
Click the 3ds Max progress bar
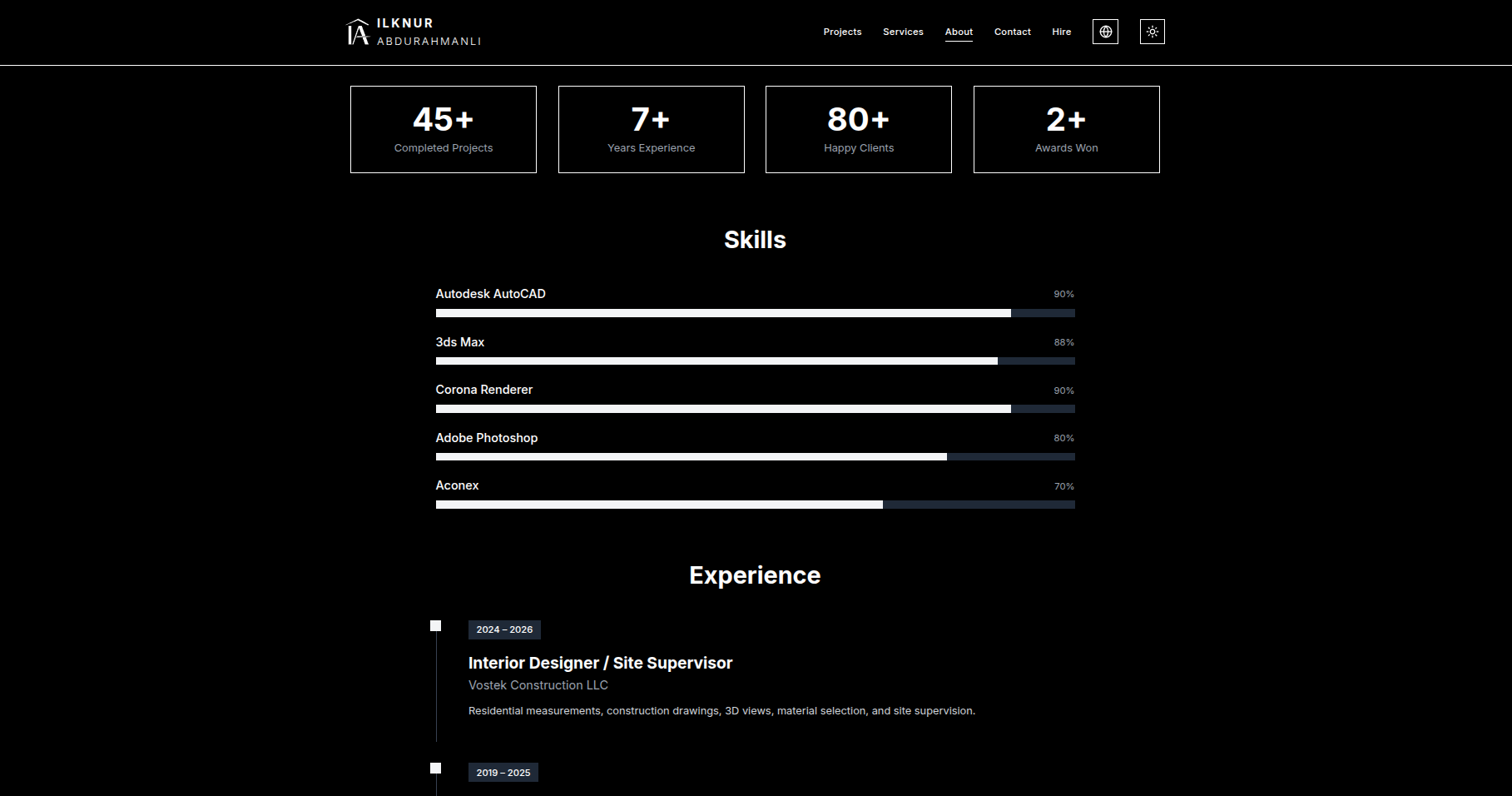click(x=755, y=361)
